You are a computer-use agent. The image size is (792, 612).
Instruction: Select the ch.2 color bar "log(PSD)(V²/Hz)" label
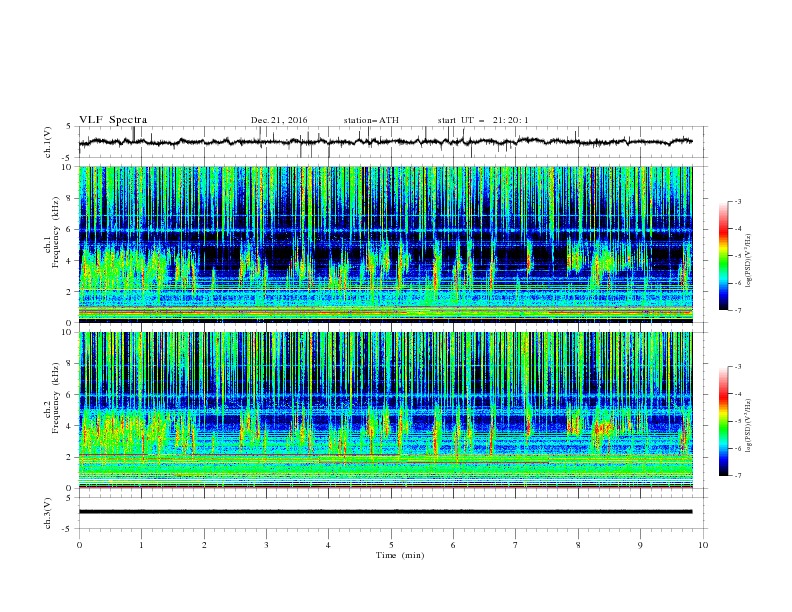(x=748, y=426)
